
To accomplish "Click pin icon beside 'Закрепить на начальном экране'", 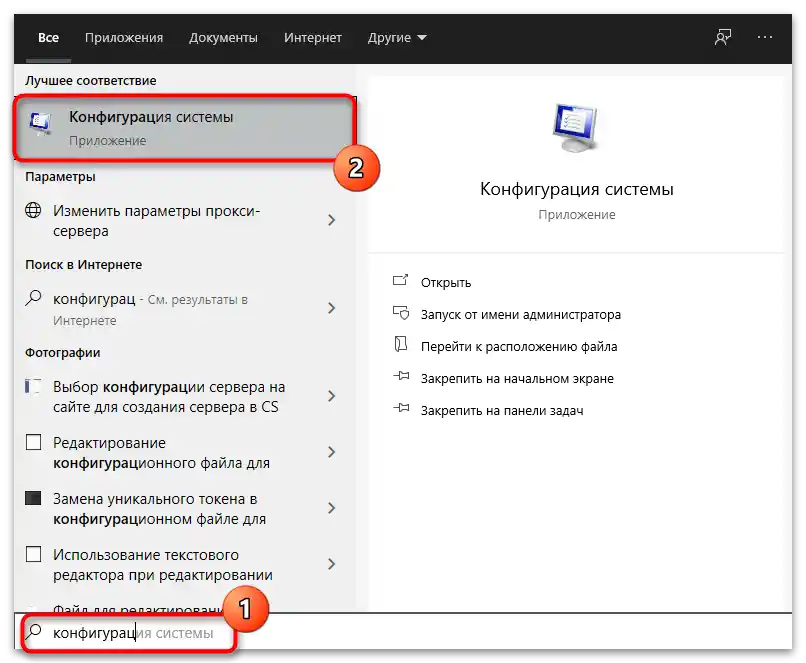I will pyautogui.click(x=401, y=377).
